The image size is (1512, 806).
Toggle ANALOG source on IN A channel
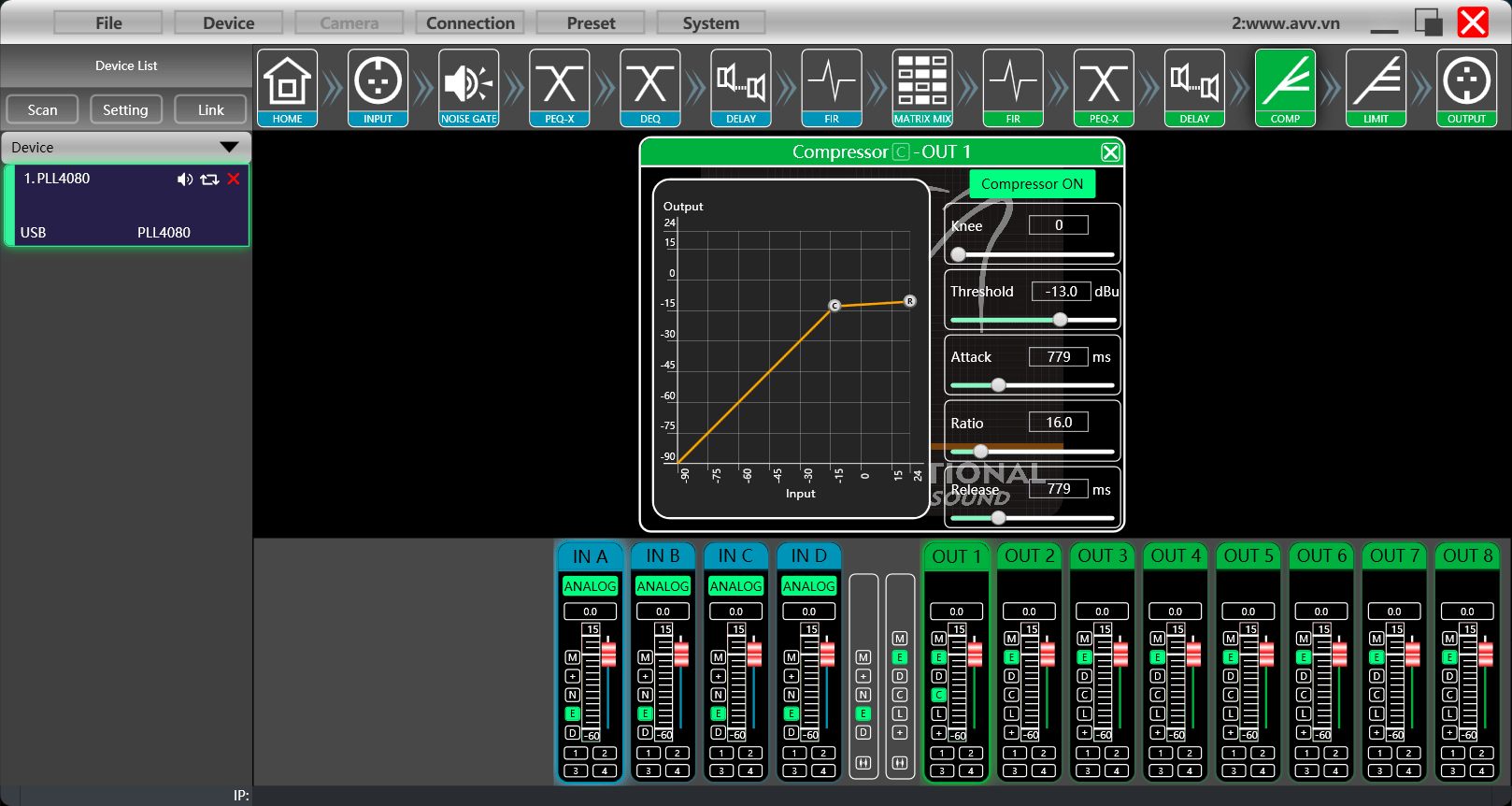pos(590,586)
